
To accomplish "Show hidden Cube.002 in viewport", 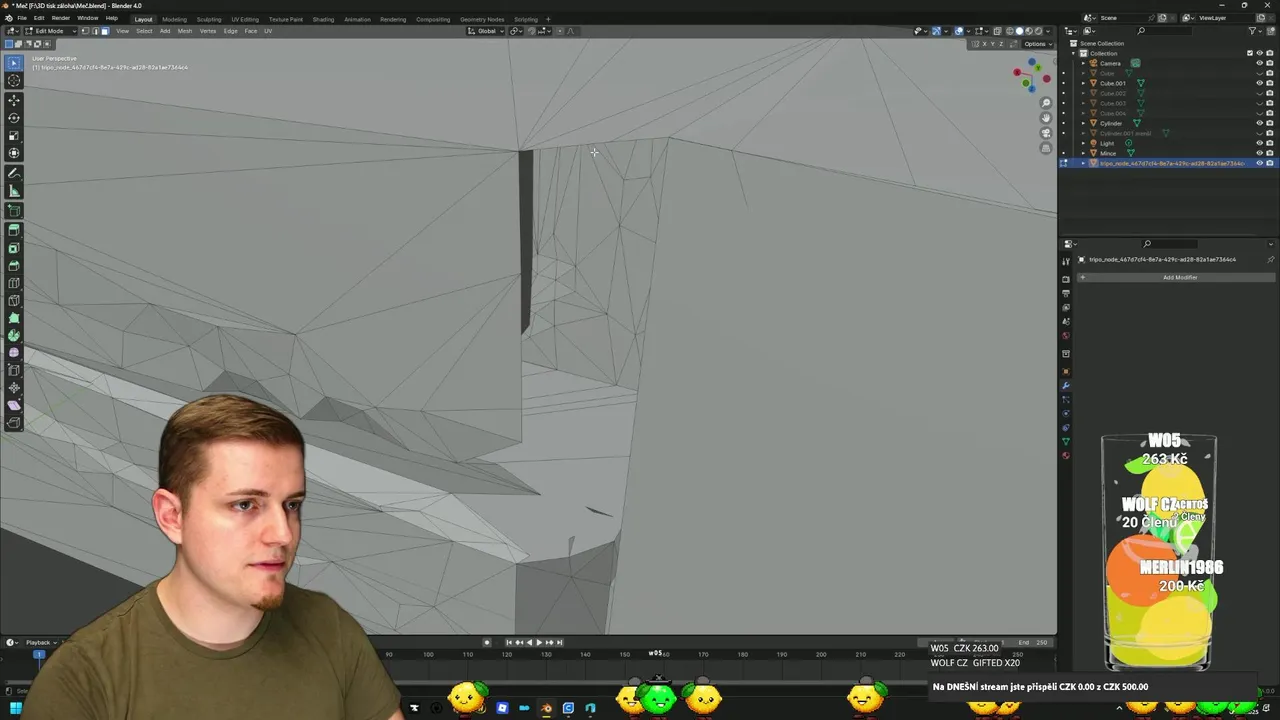I will [1259, 93].
